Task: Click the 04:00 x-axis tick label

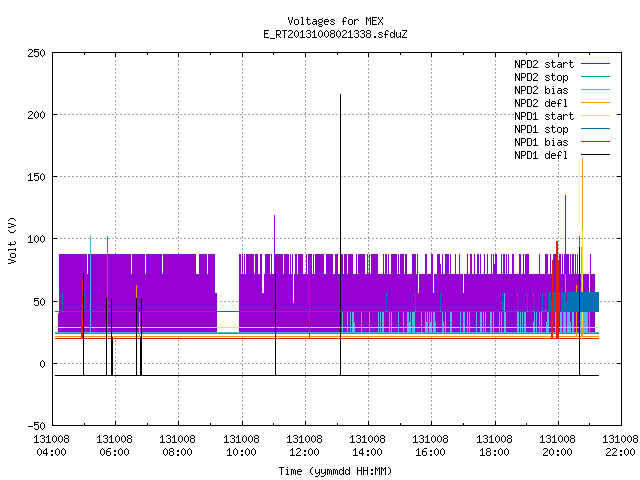Action: (x=51, y=452)
